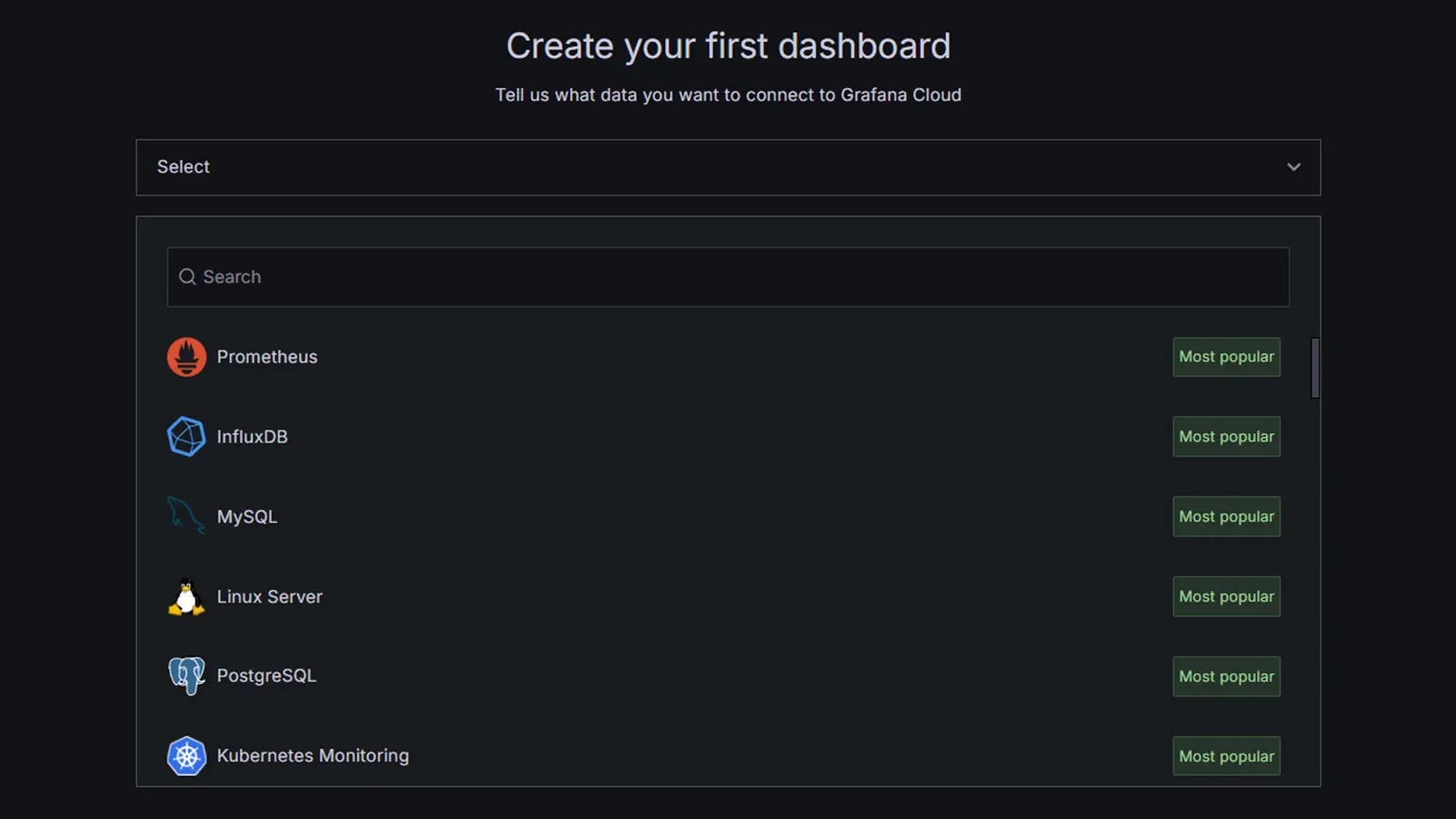
Task: Choose Prometheus from the list
Action: [x=724, y=357]
